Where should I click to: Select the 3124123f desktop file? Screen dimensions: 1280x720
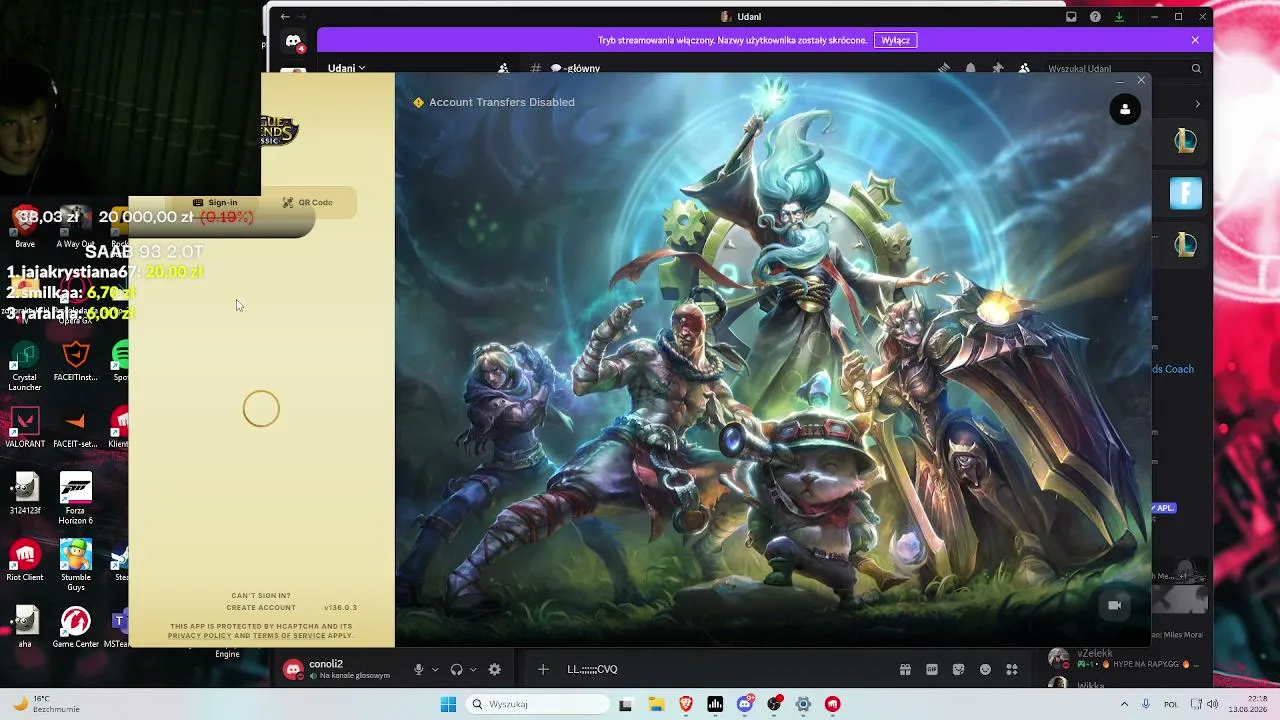(25, 494)
